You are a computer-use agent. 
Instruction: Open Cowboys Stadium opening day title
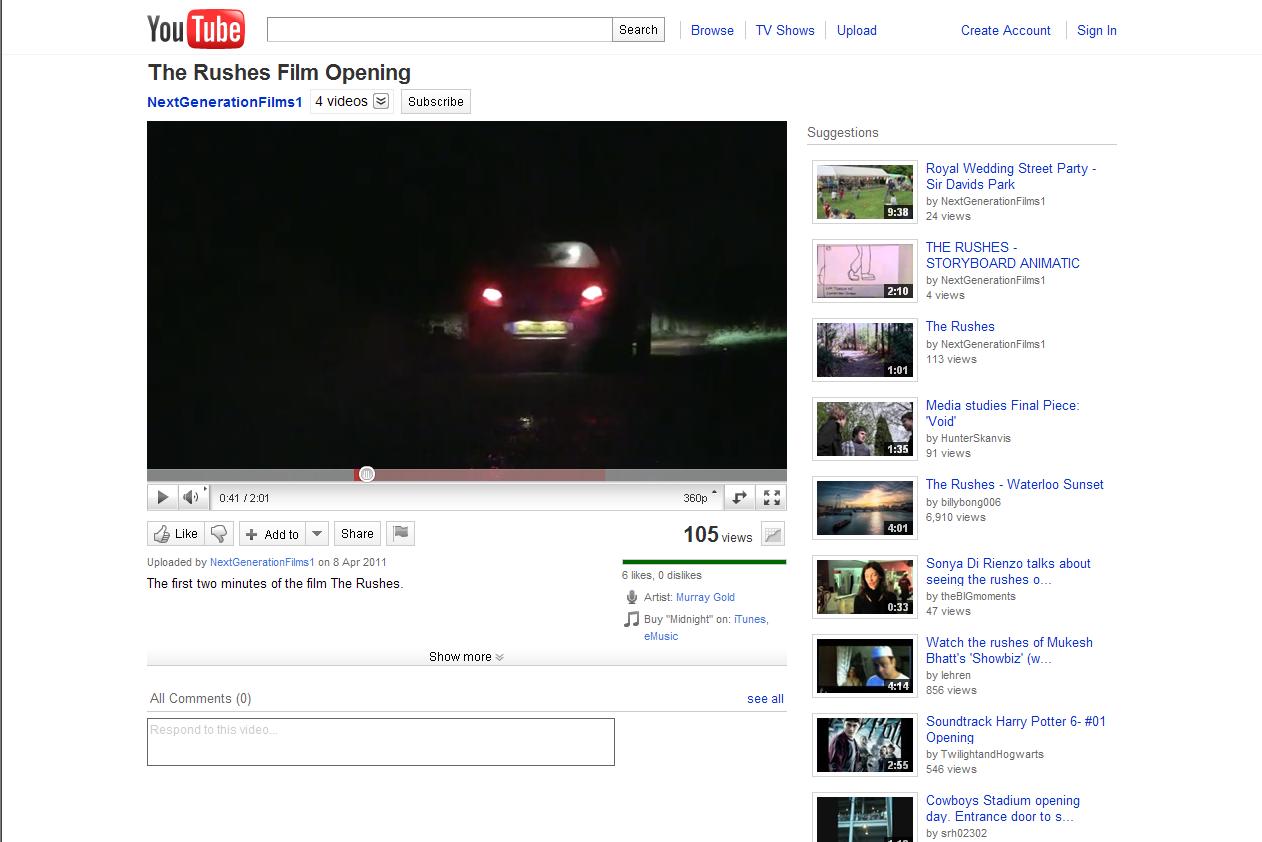1003,808
